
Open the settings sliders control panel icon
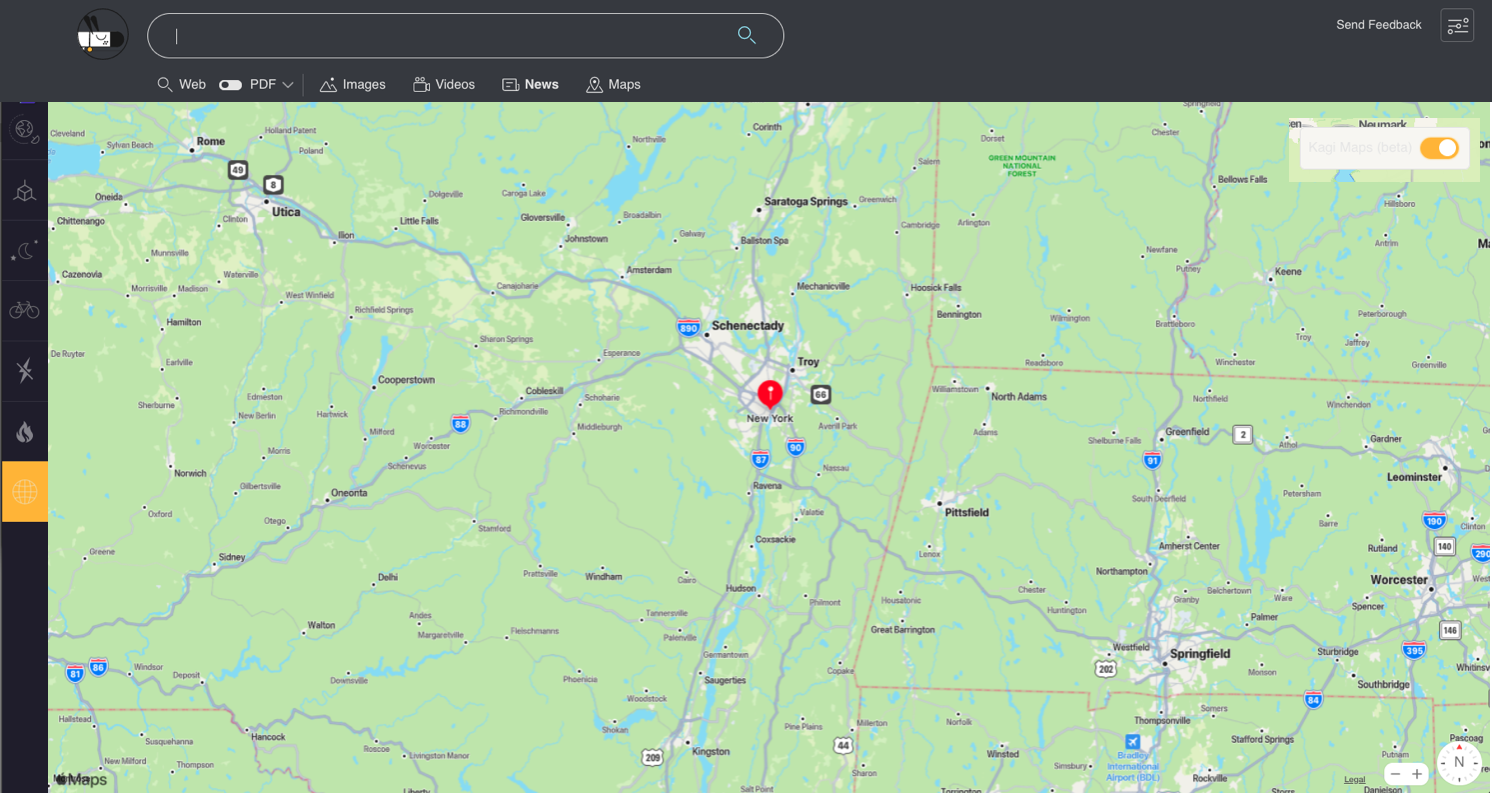1456,25
